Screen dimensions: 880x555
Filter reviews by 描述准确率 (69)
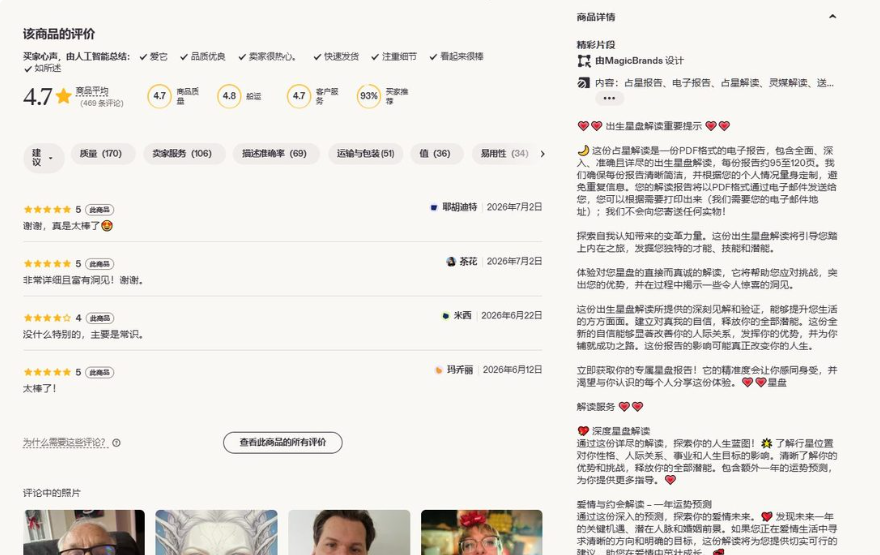point(274,154)
